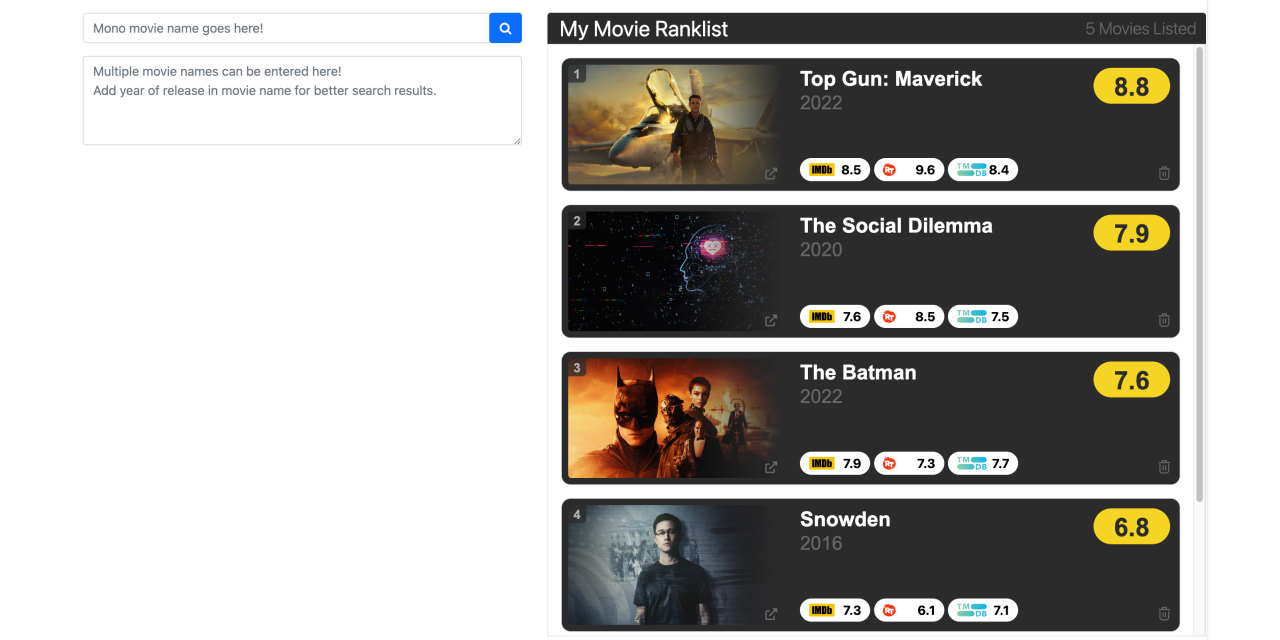
Task: Click Rotten Tomatoes 7.3 badge on The Batman
Action: click(909, 464)
